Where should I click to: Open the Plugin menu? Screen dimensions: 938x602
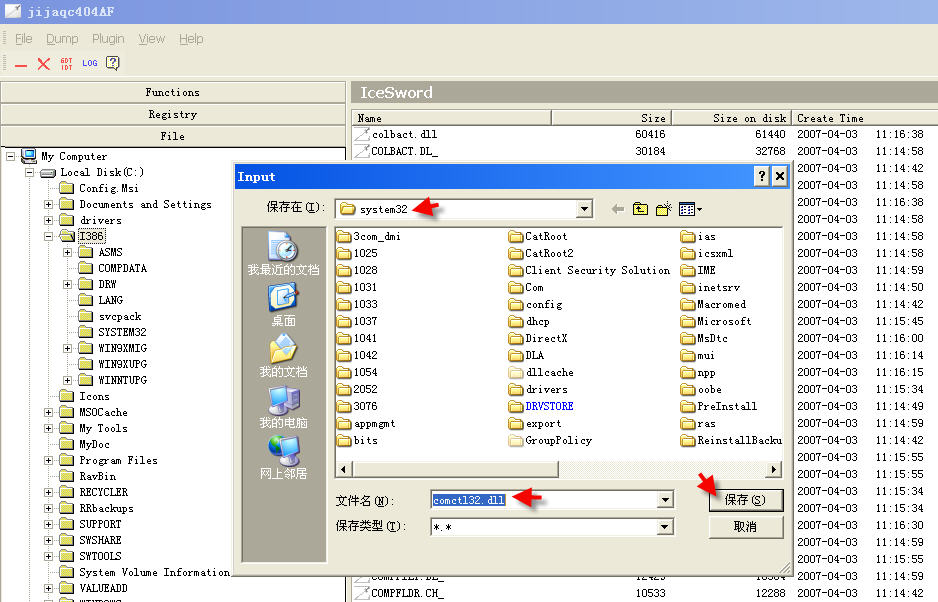point(108,39)
